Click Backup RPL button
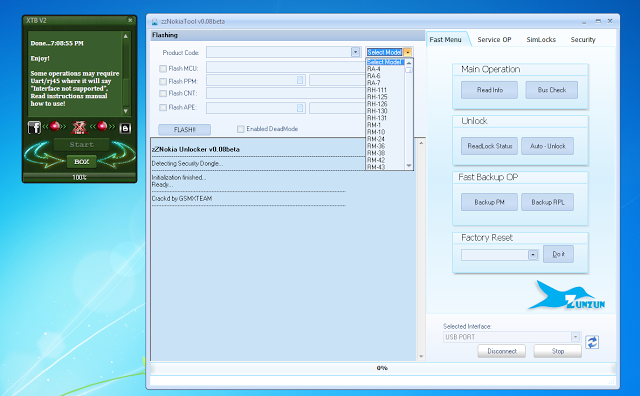This screenshot has height=396, width=640. (547, 202)
